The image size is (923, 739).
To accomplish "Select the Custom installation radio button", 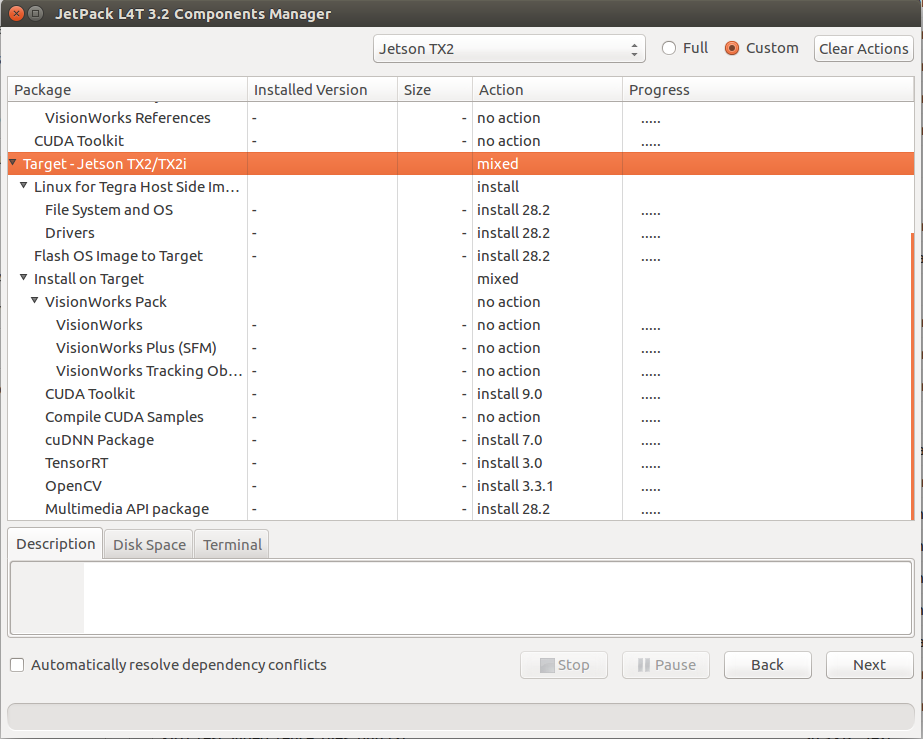I will 732,48.
